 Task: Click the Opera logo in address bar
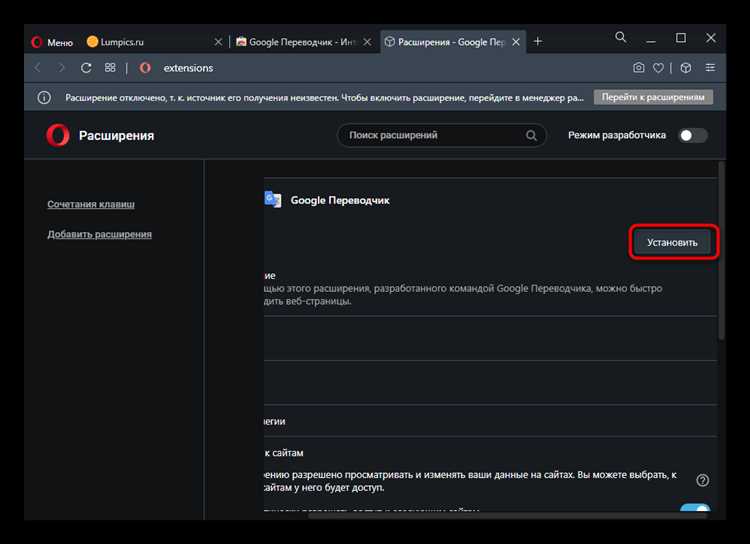[145, 68]
